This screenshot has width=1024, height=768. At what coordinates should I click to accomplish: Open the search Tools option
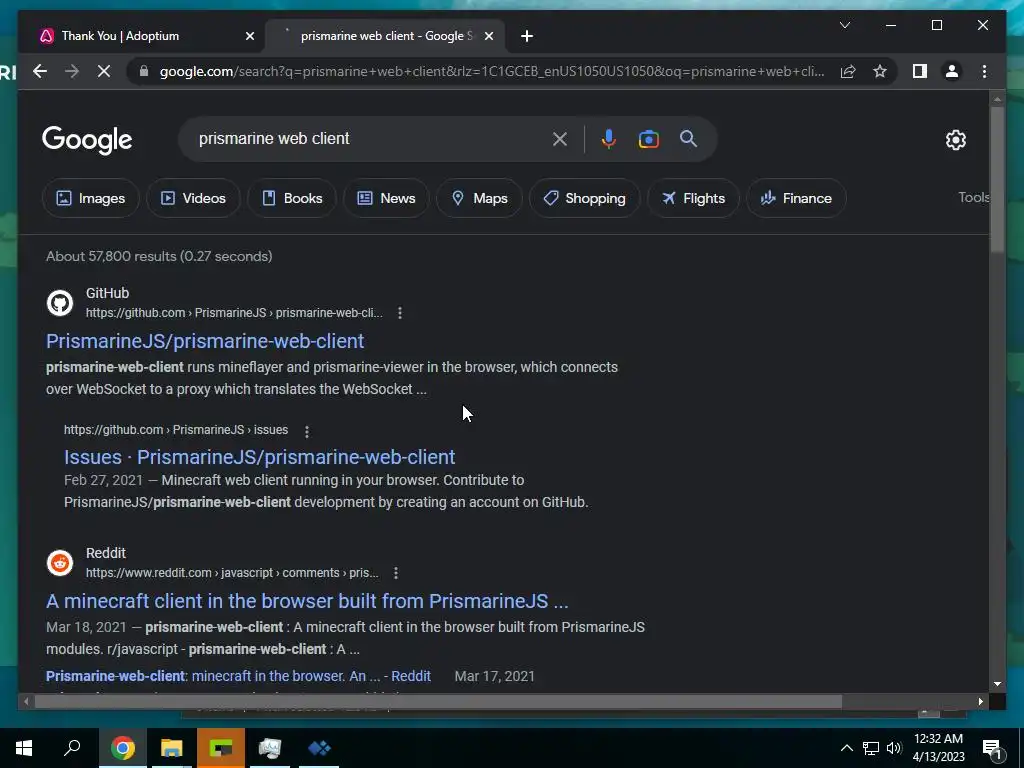(x=973, y=197)
